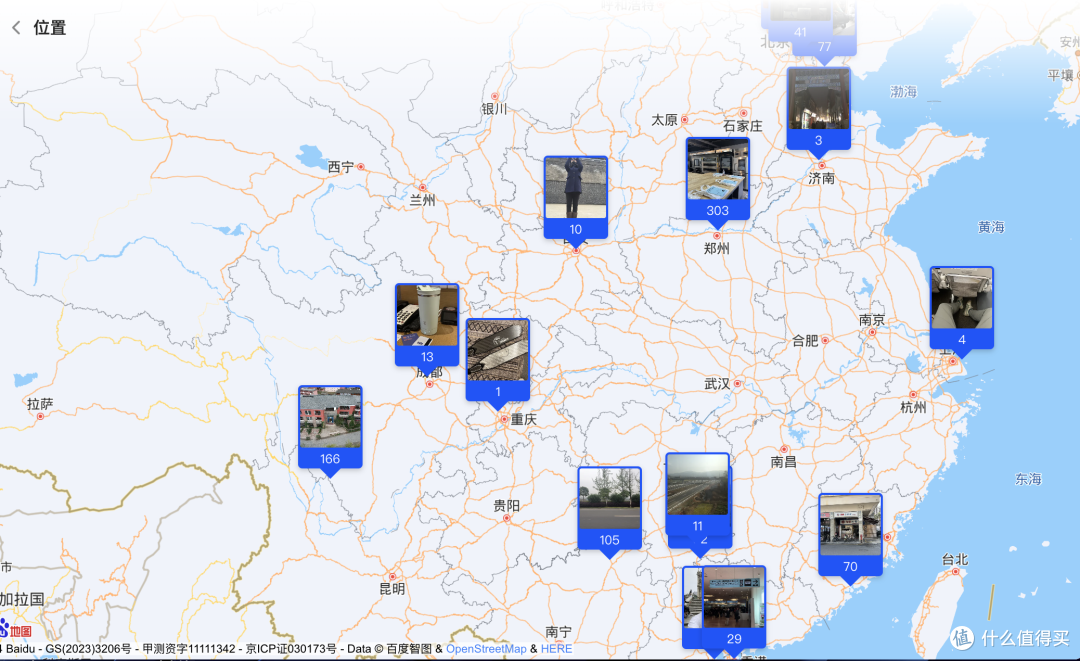Click the 银川 city label
The width and height of the screenshot is (1080, 661).
point(494,109)
